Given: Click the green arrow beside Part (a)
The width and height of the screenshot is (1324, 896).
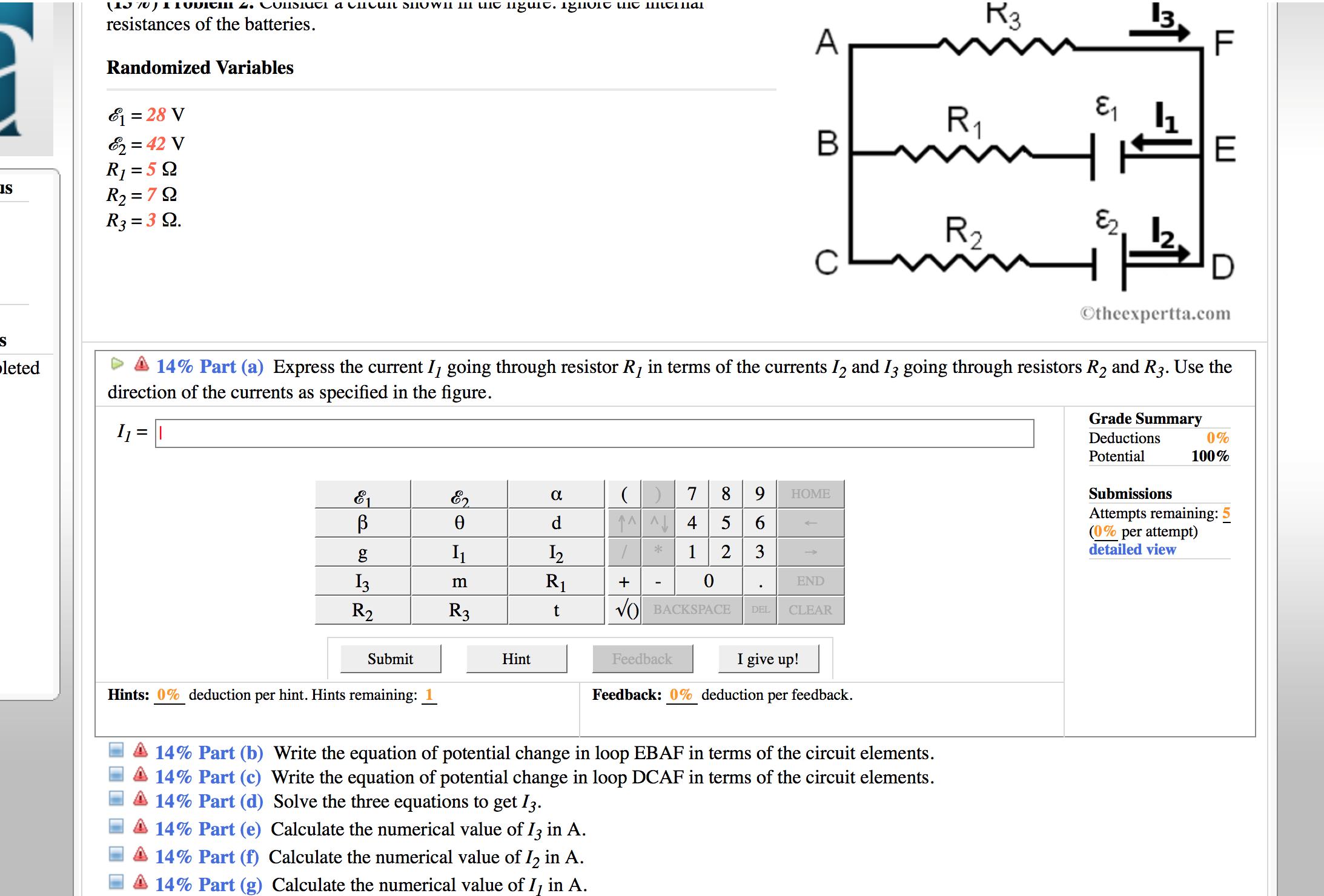Looking at the screenshot, I should pos(119,363).
